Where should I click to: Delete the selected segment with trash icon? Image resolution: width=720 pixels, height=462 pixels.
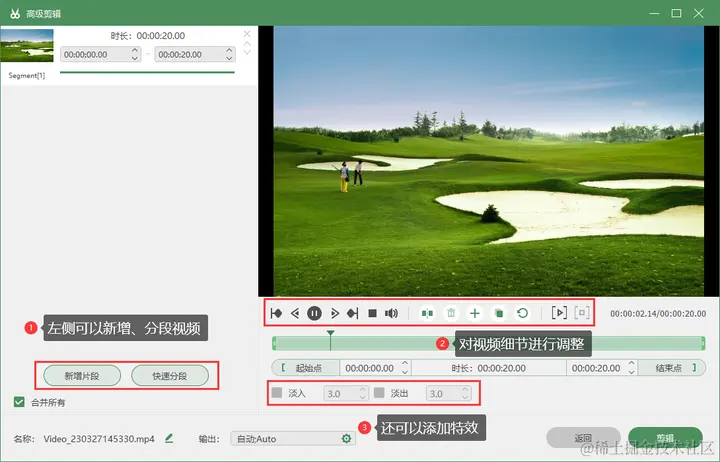point(451,313)
